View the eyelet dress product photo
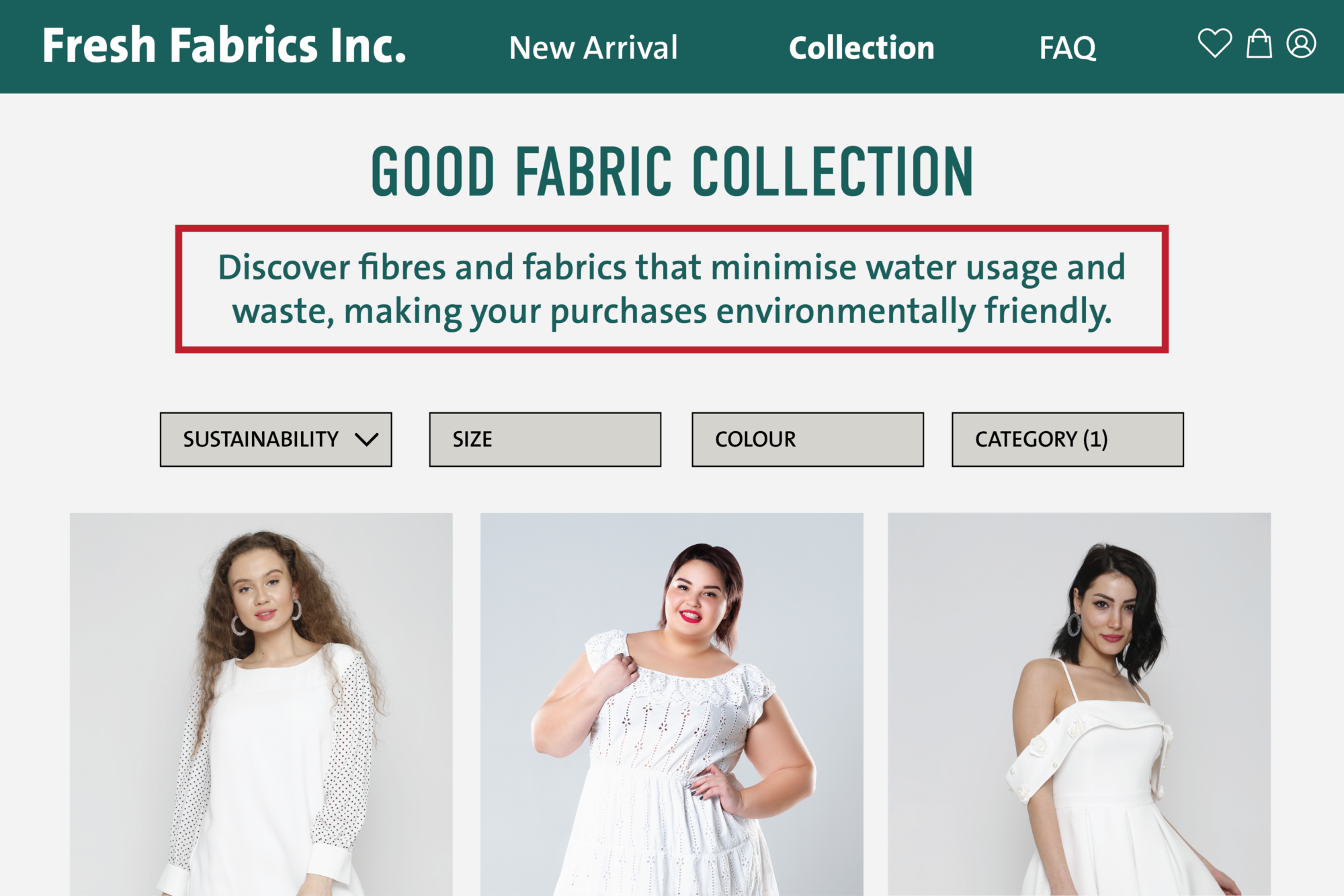1344x896 pixels. point(672,705)
